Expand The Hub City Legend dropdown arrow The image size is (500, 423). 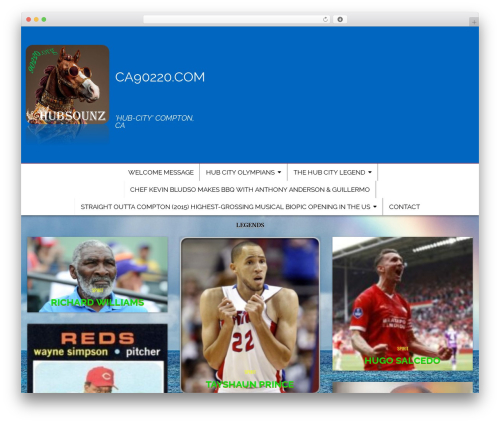click(370, 172)
